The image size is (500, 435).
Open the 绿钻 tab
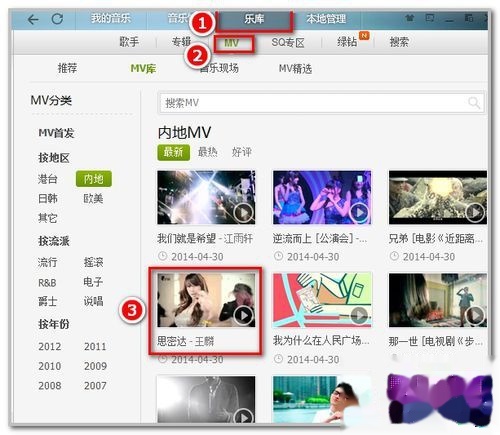pyautogui.click(x=347, y=42)
